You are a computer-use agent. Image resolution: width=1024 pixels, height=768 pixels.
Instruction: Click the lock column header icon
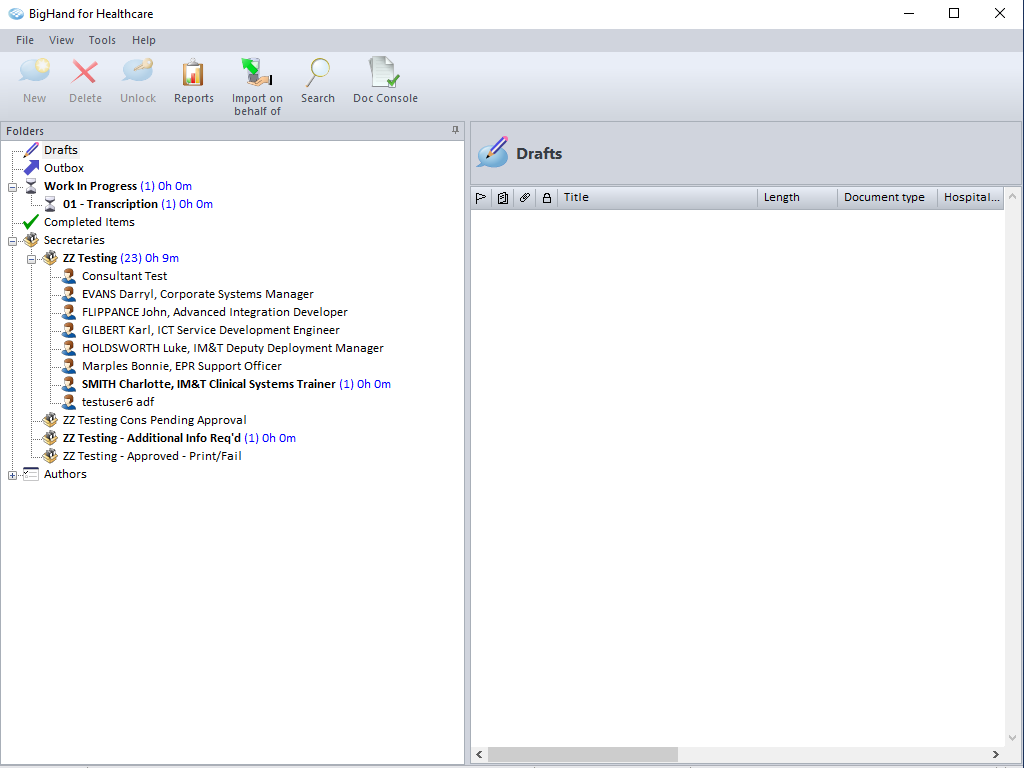coord(547,198)
